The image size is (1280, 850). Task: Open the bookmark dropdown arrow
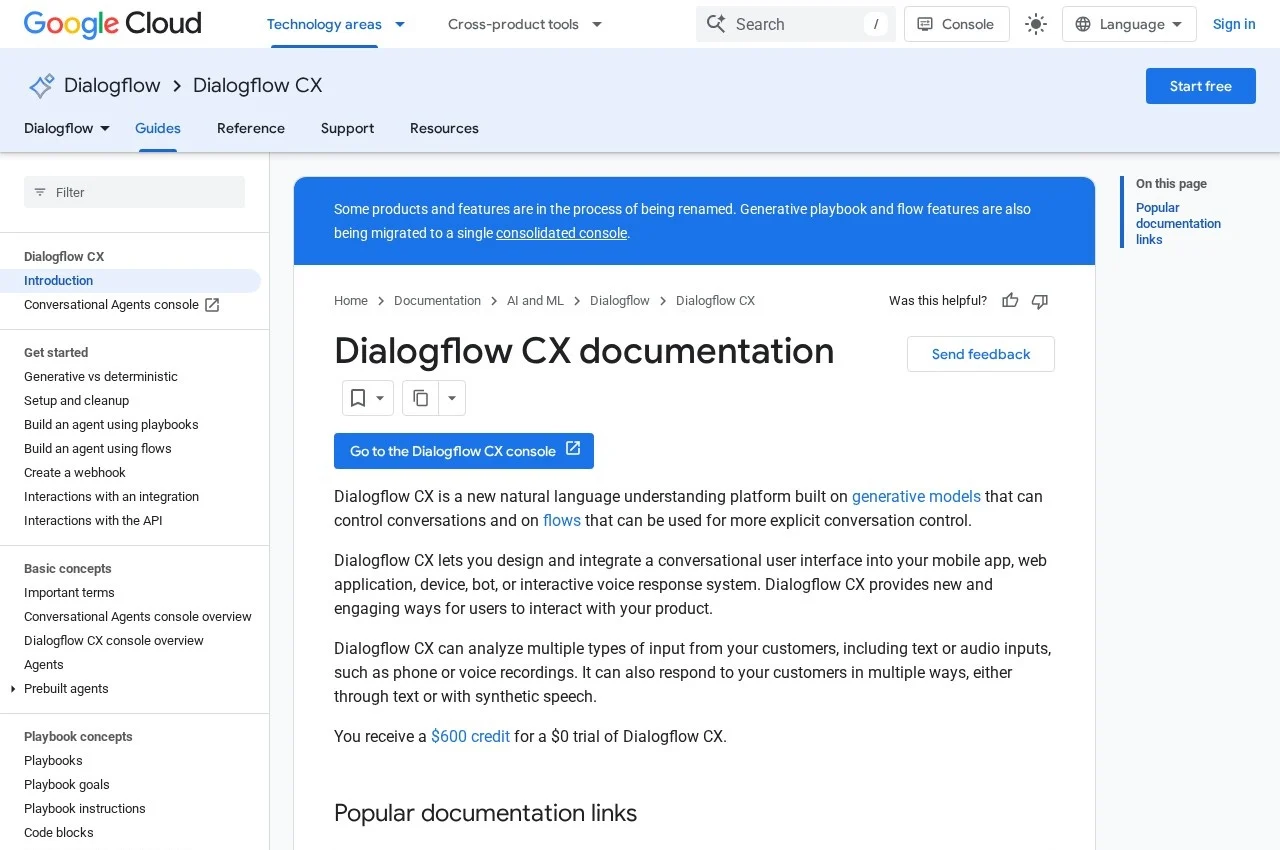click(380, 398)
